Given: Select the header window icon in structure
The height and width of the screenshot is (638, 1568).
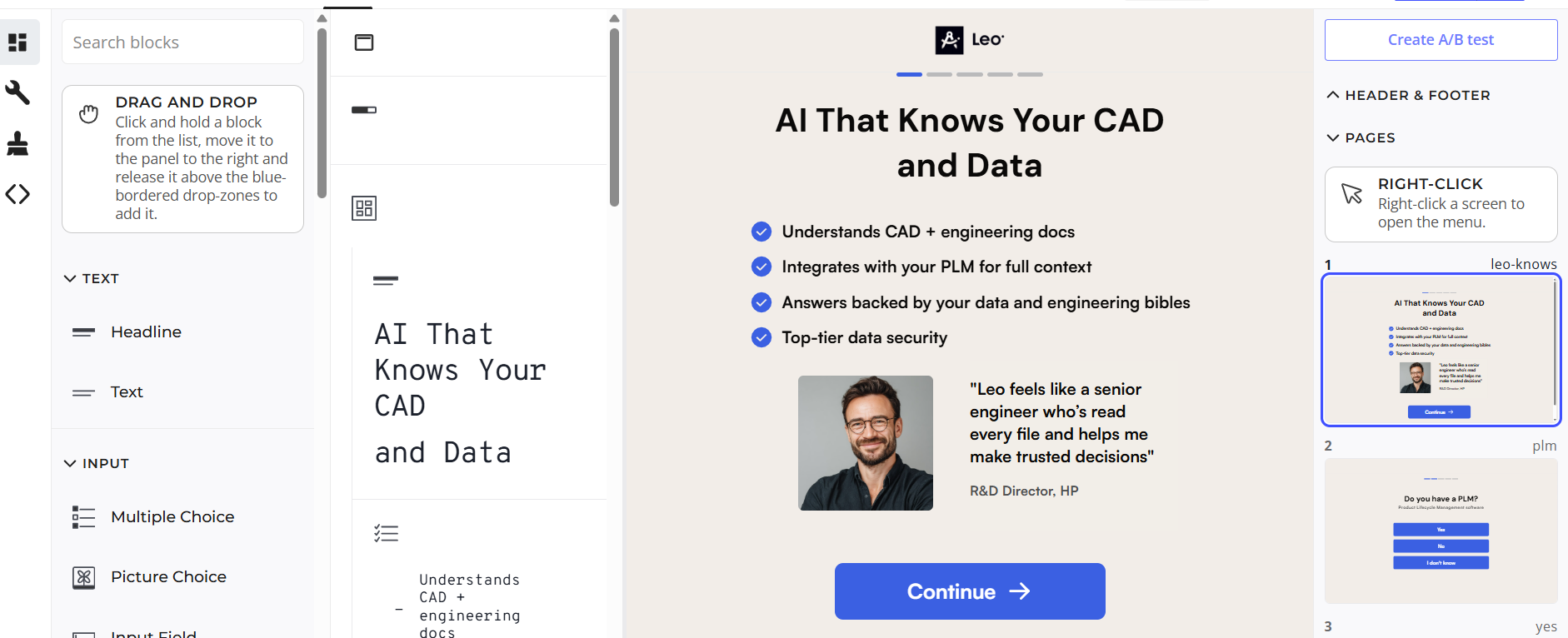Looking at the screenshot, I should click(x=364, y=42).
